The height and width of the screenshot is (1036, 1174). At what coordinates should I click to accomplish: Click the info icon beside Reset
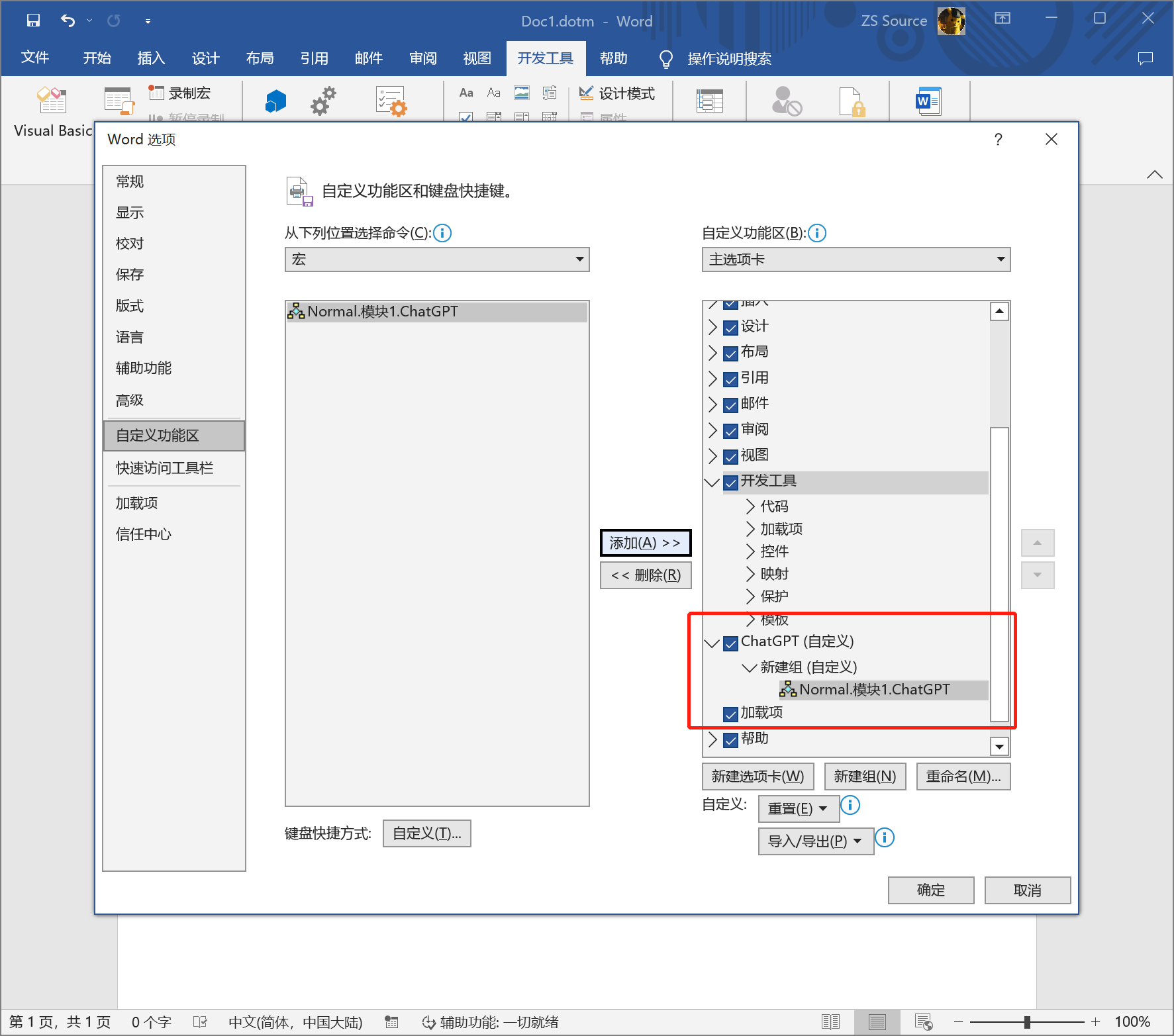pos(850,806)
